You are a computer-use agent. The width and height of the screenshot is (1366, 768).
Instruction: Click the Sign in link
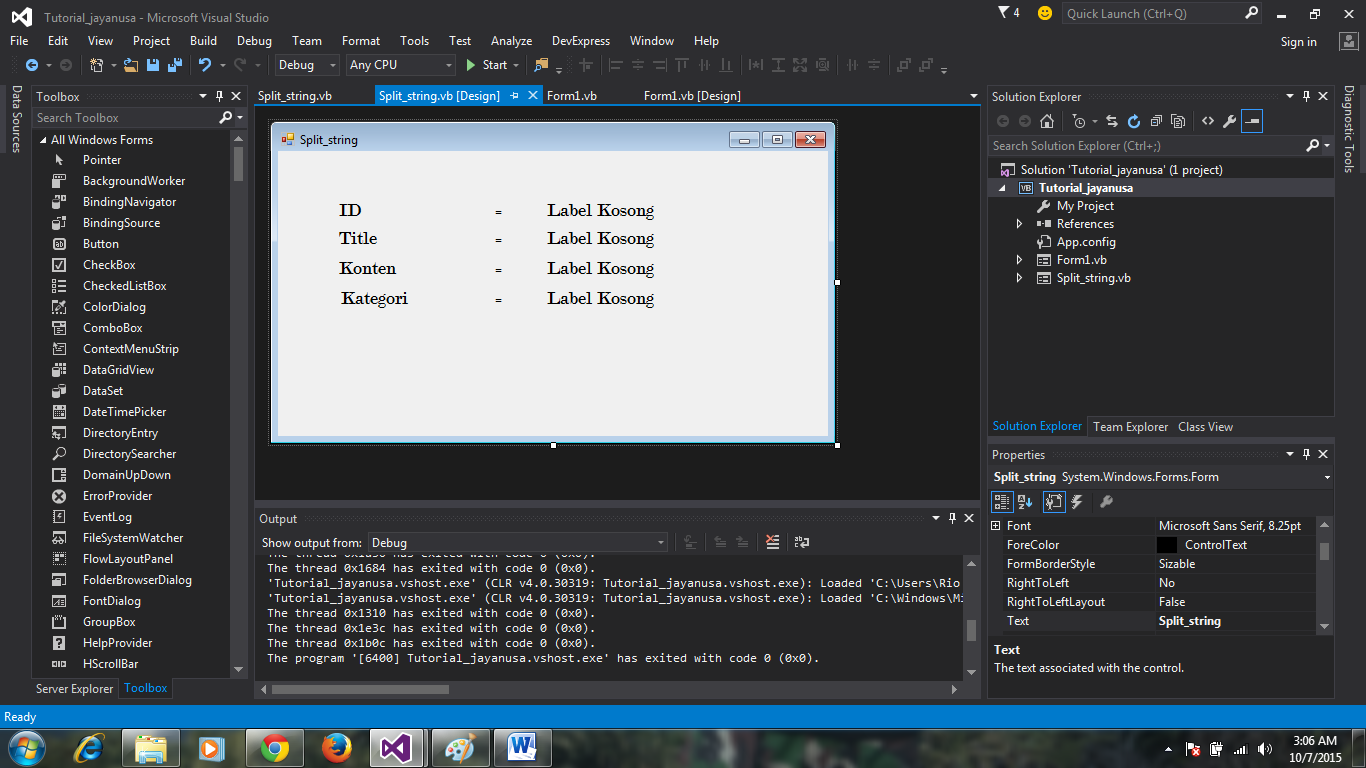coord(1298,41)
